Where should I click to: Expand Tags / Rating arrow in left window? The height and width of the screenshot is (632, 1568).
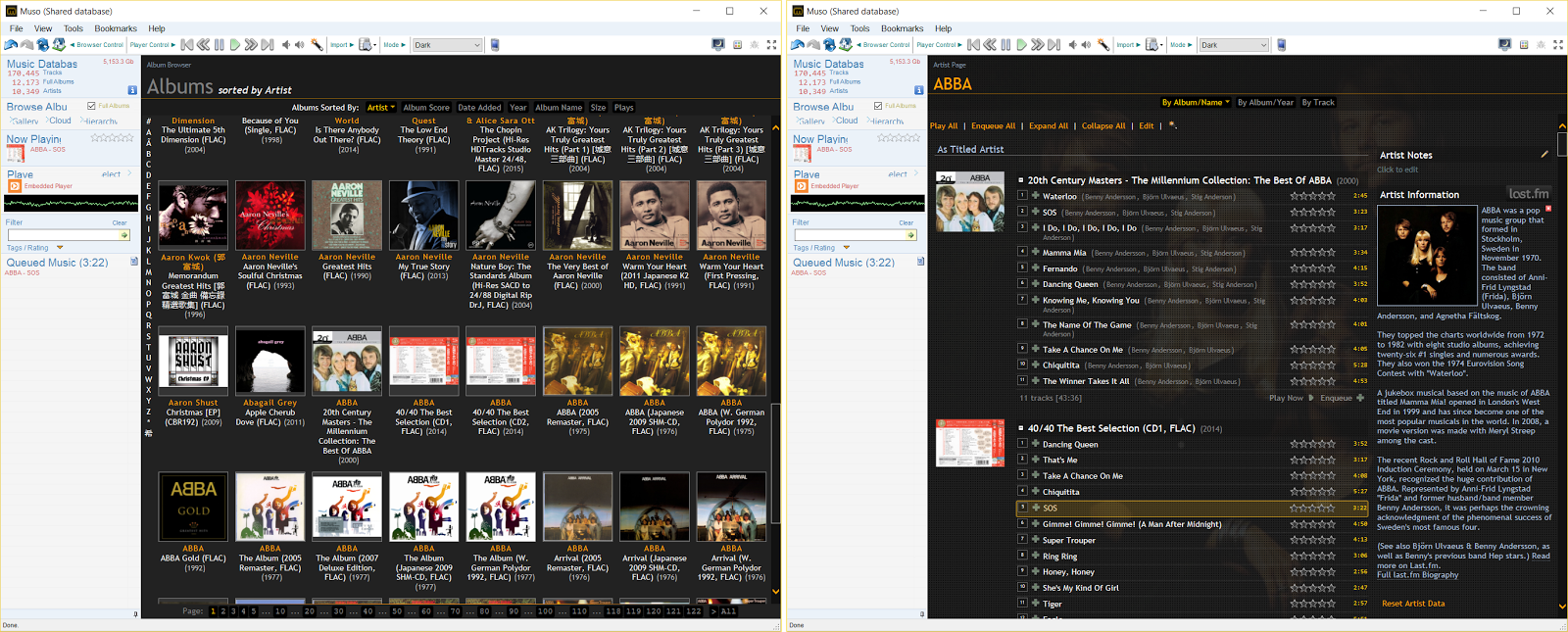60,248
